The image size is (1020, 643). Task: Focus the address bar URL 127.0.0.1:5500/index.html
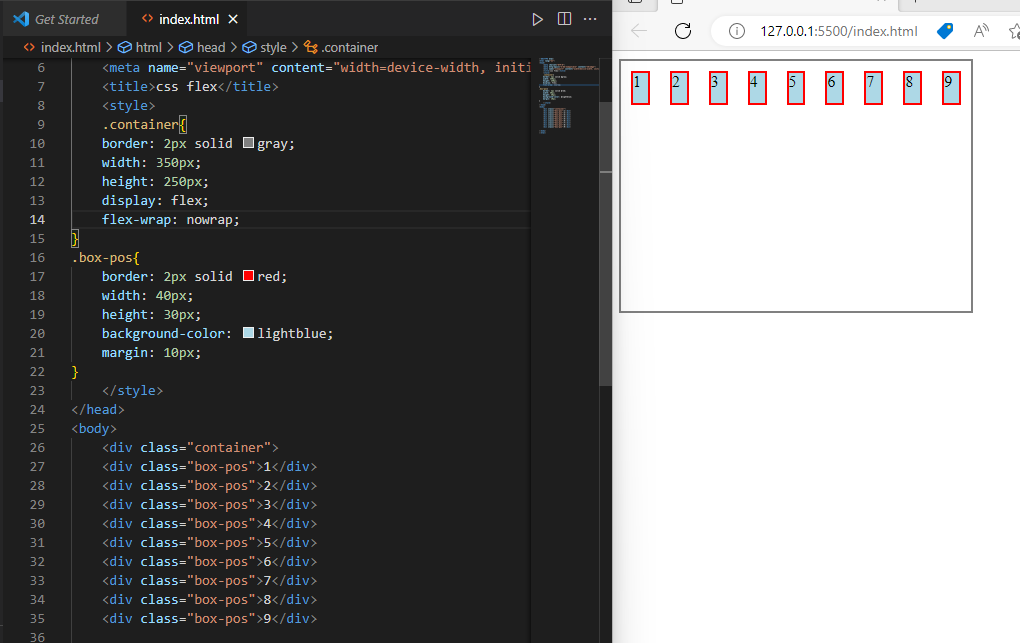tap(839, 31)
